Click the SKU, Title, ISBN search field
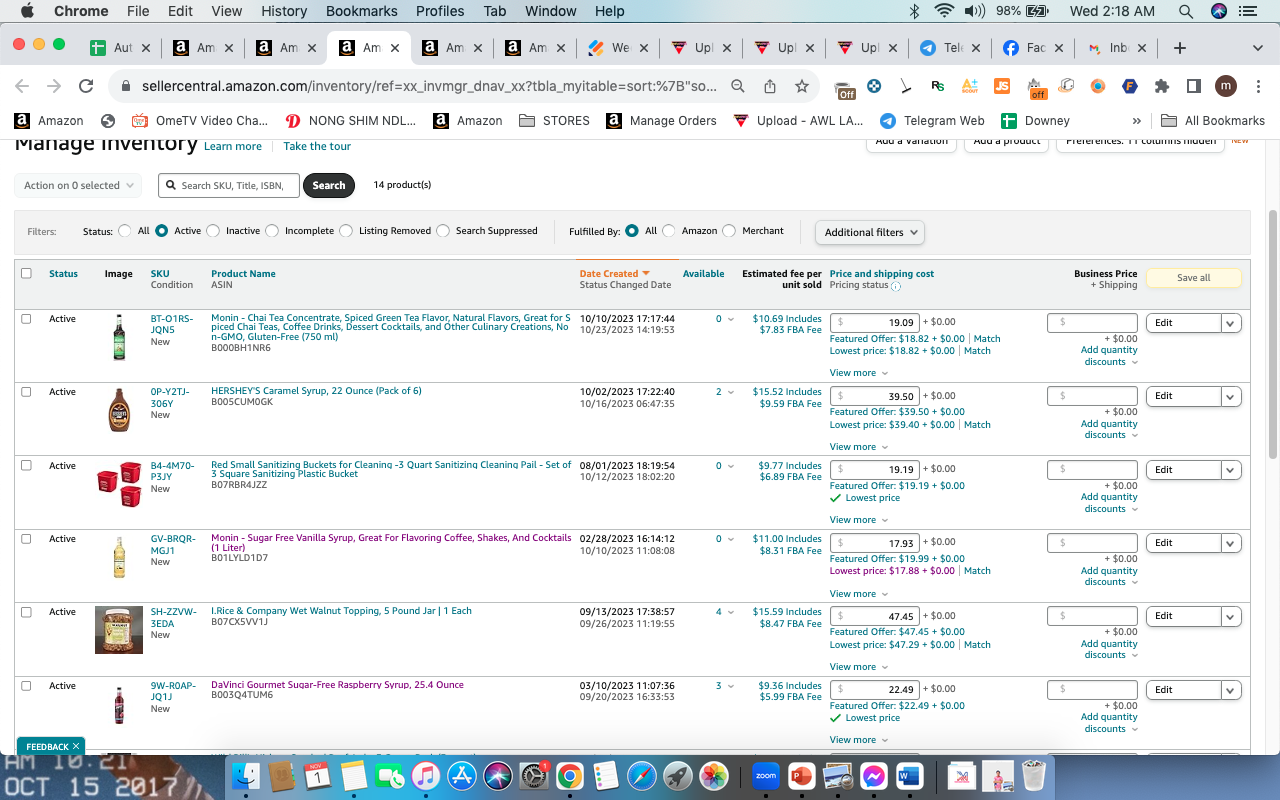1280x800 pixels. click(229, 185)
